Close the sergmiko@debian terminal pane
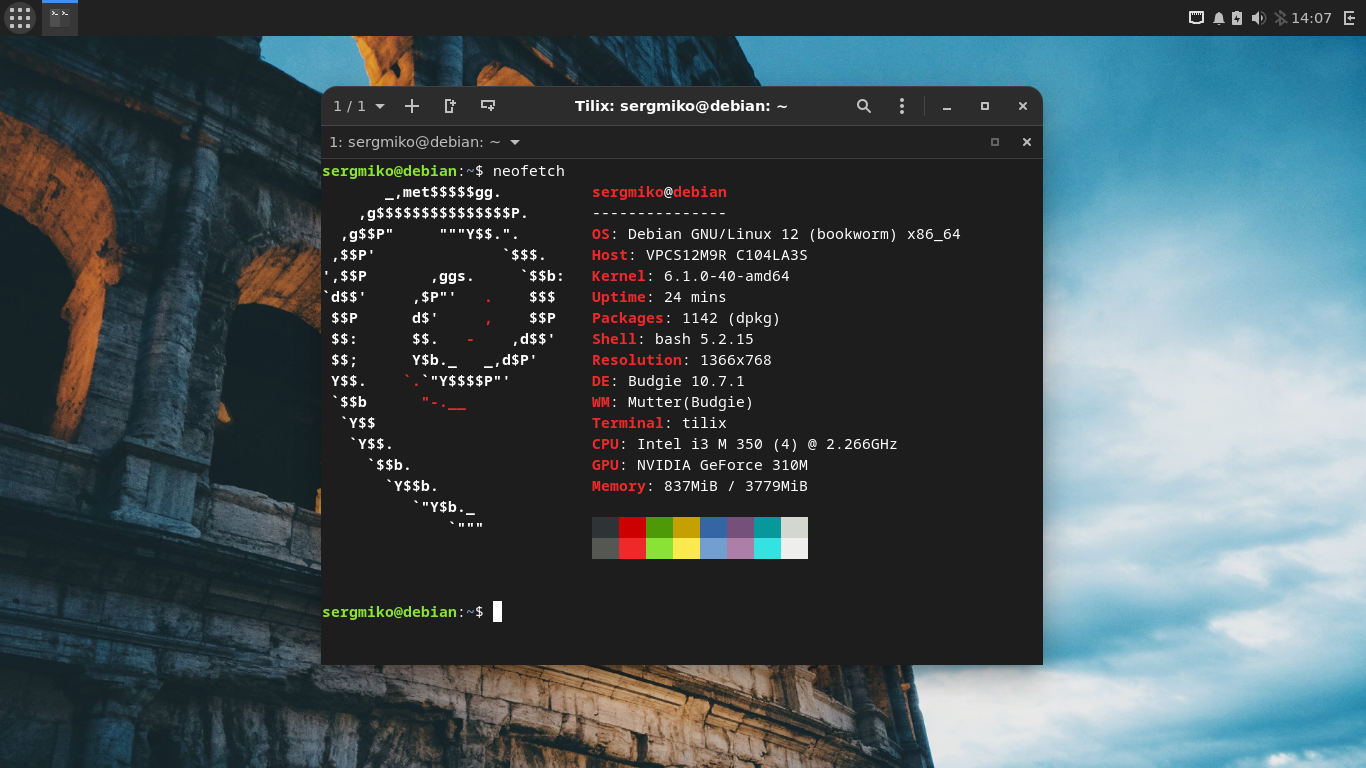The image size is (1366, 768). [1026, 142]
